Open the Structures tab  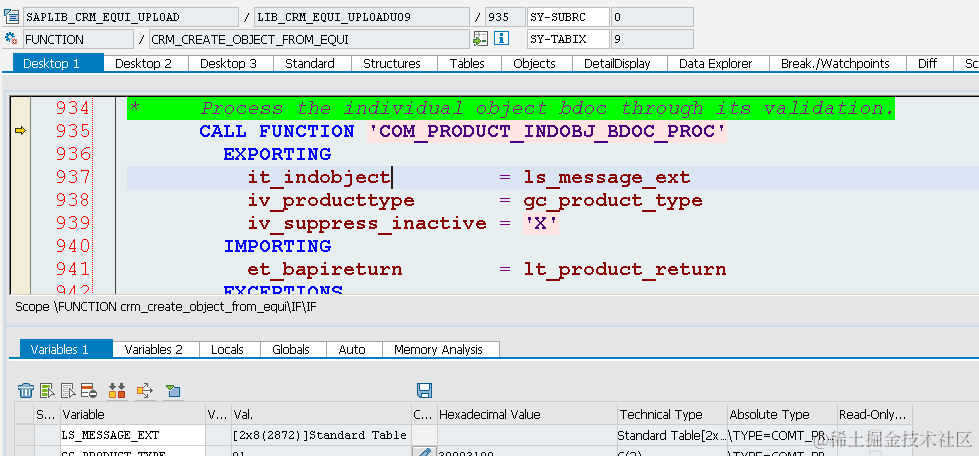[391, 63]
